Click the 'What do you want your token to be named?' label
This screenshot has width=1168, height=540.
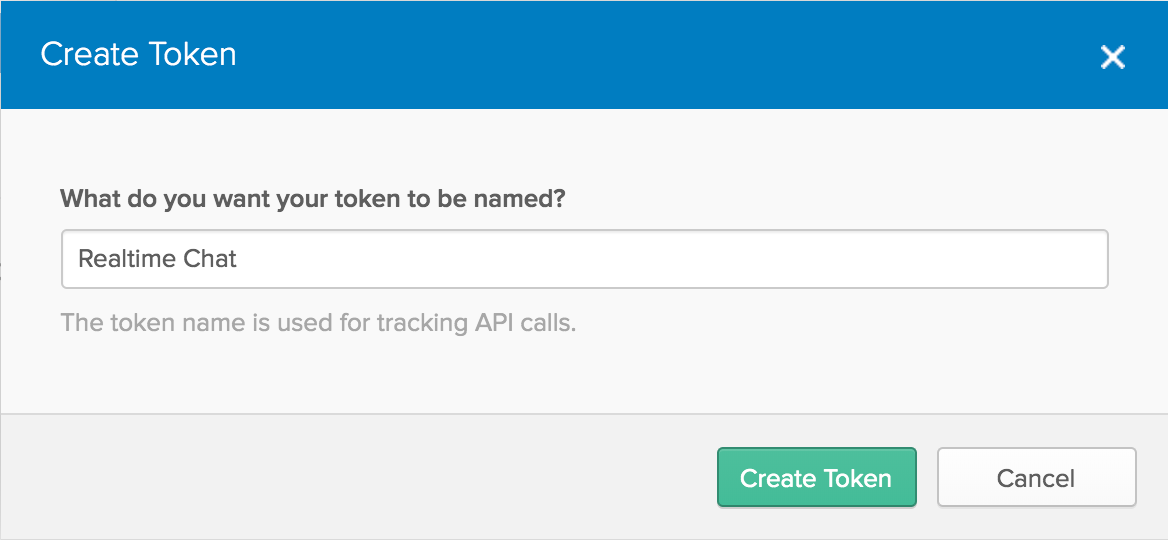coord(313,197)
